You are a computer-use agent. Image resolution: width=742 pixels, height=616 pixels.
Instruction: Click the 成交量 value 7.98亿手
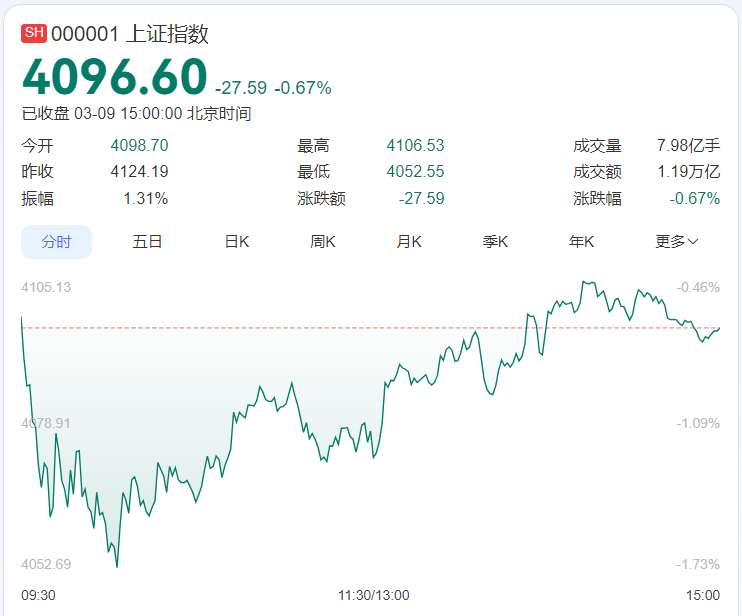click(x=688, y=146)
